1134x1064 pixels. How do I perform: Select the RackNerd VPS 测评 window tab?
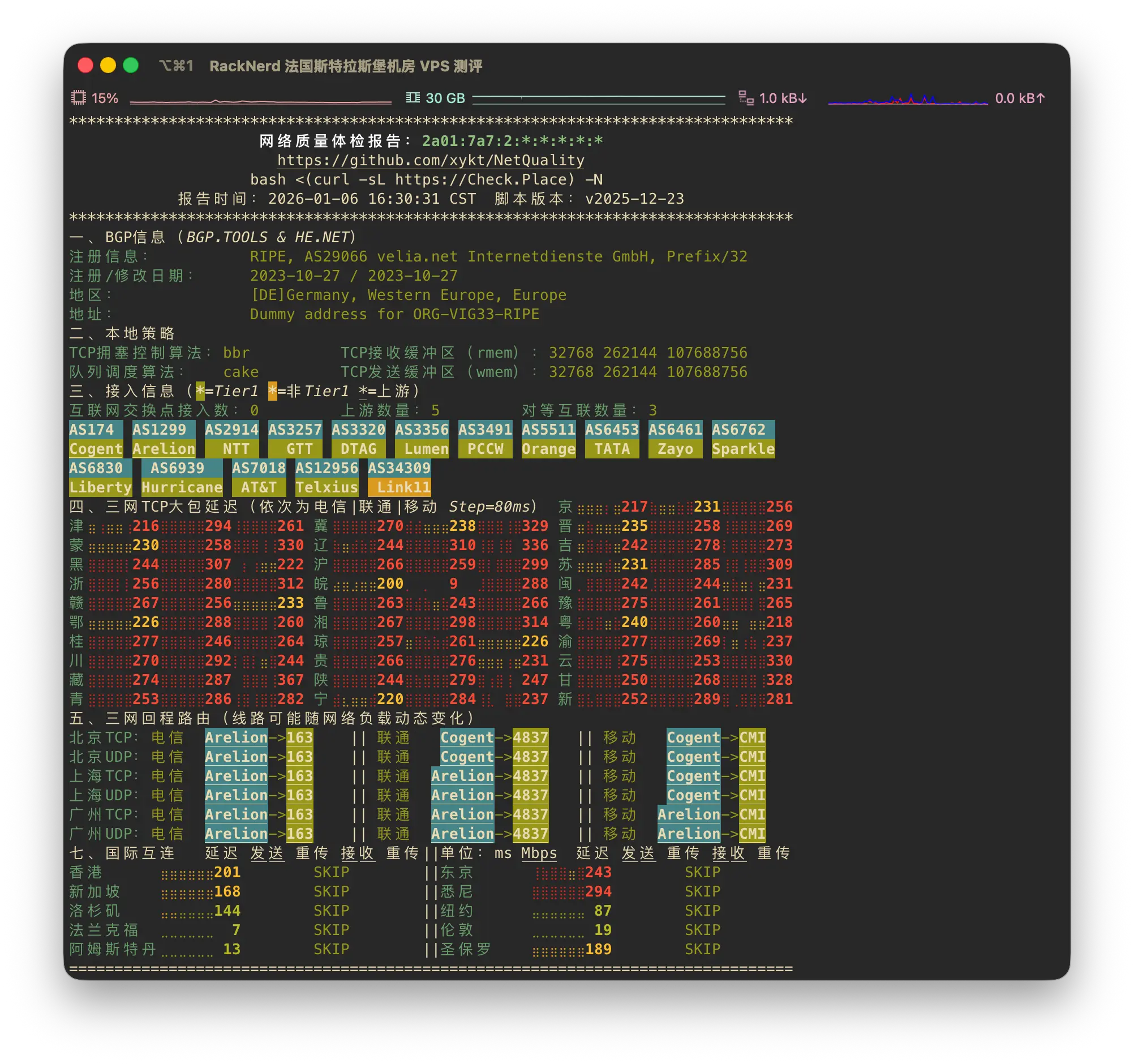tap(347, 66)
